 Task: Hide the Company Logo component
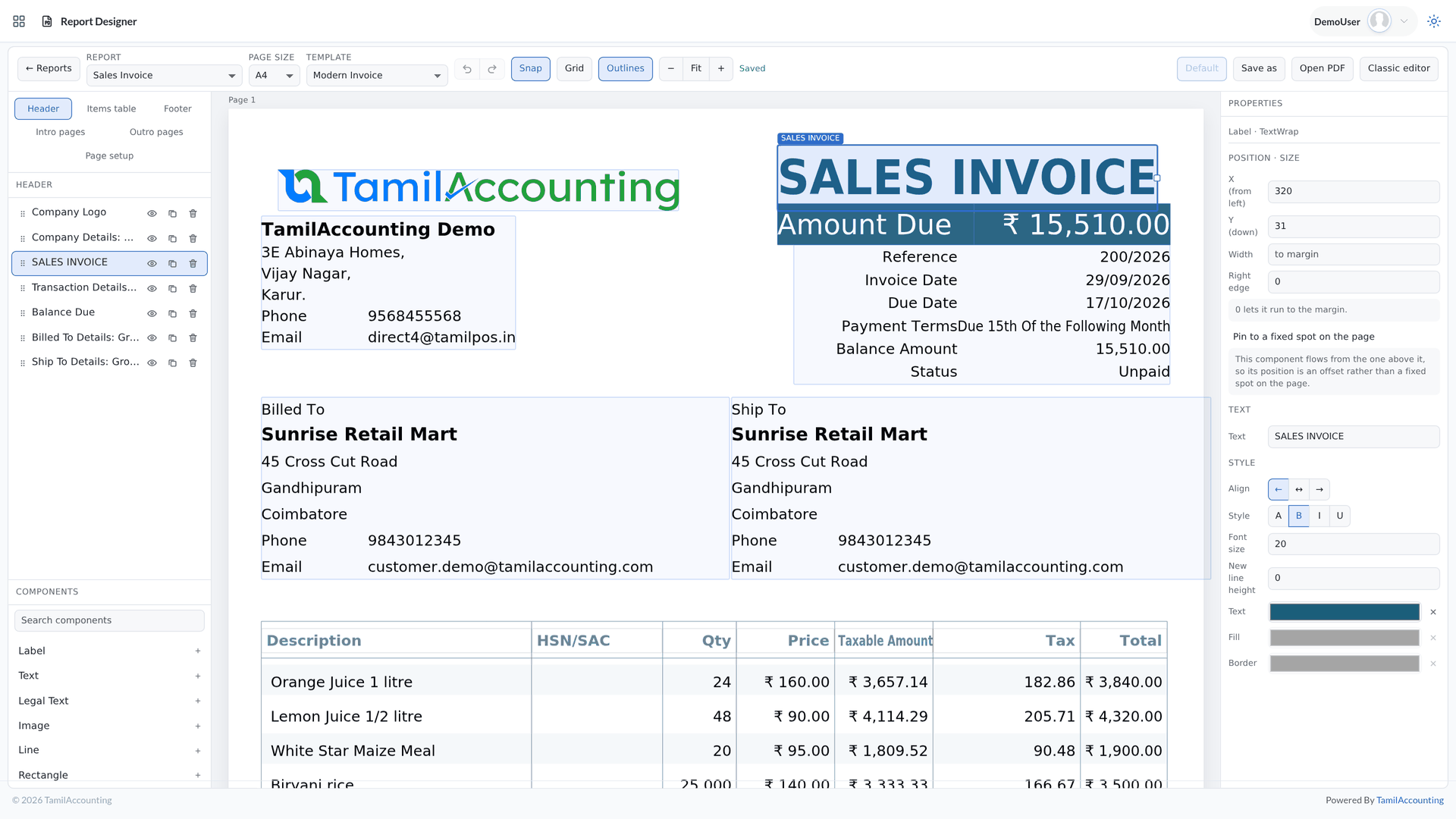tap(152, 214)
